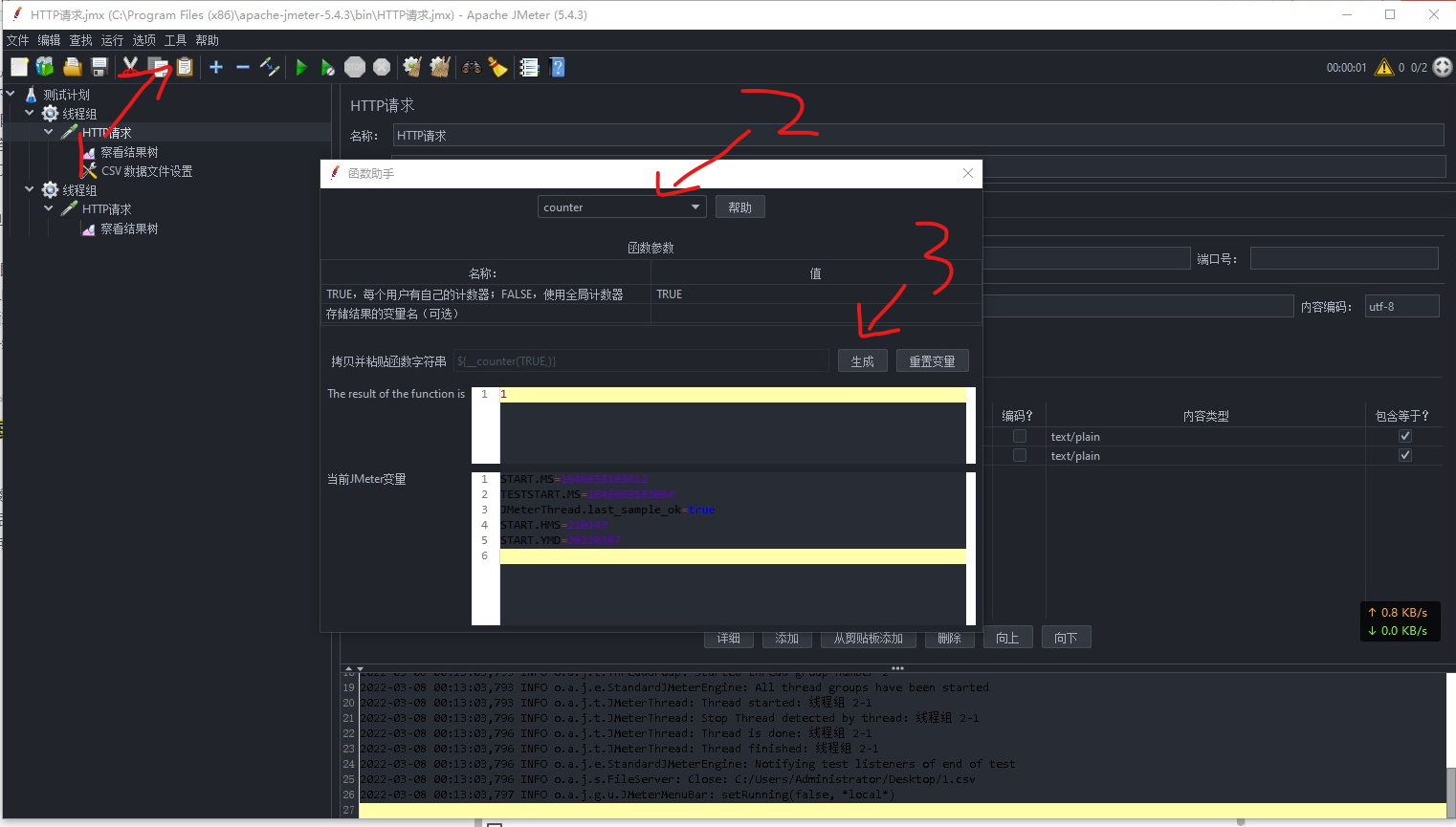Clear results with single broom-gear icon
This screenshot has height=827, width=1456.
coord(412,67)
